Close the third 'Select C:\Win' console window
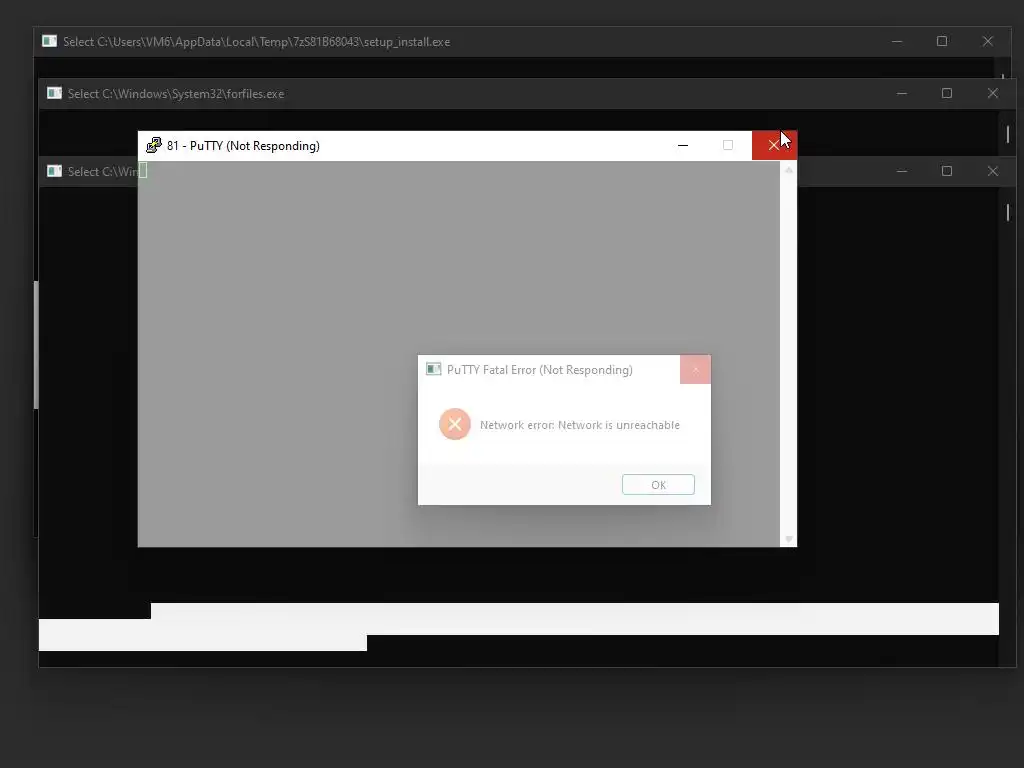 point(993,171)
